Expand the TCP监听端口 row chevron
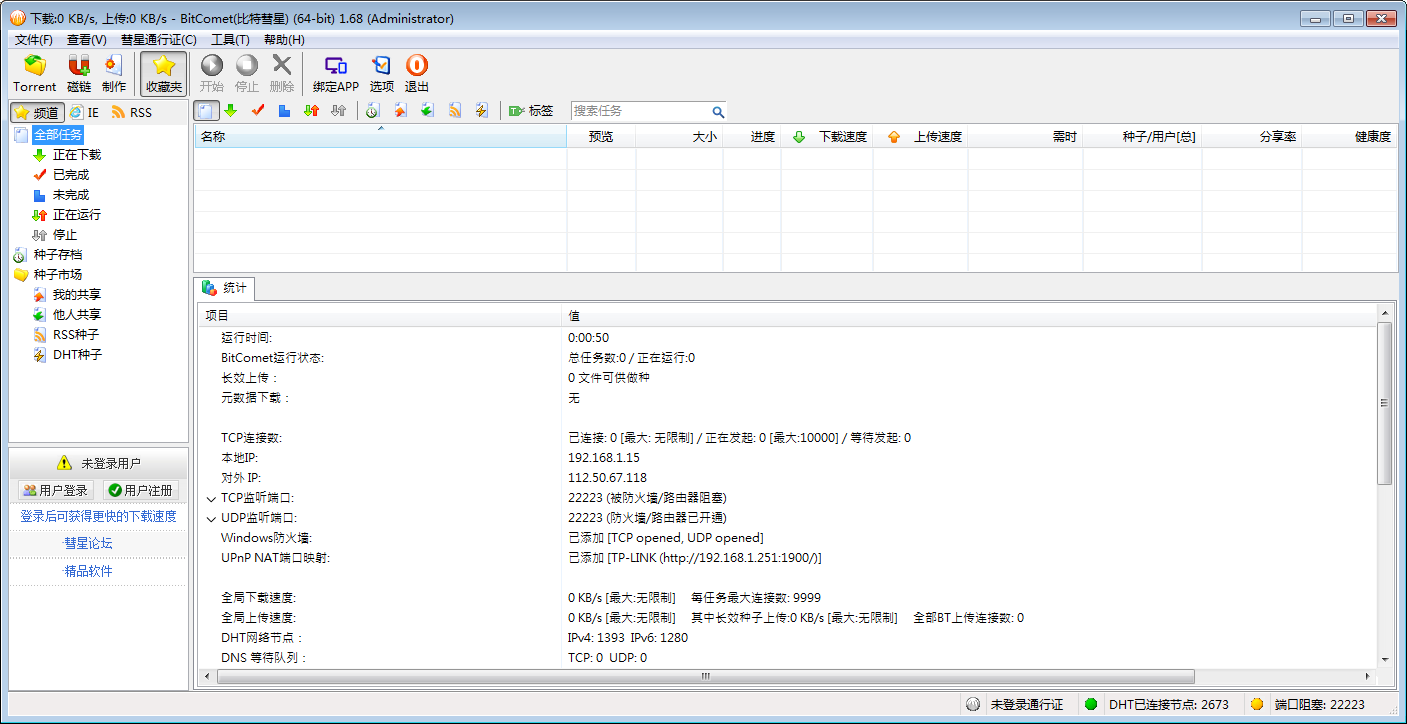Image resolution: width=1407 pixels, height=724 pixels. point(211,498)
